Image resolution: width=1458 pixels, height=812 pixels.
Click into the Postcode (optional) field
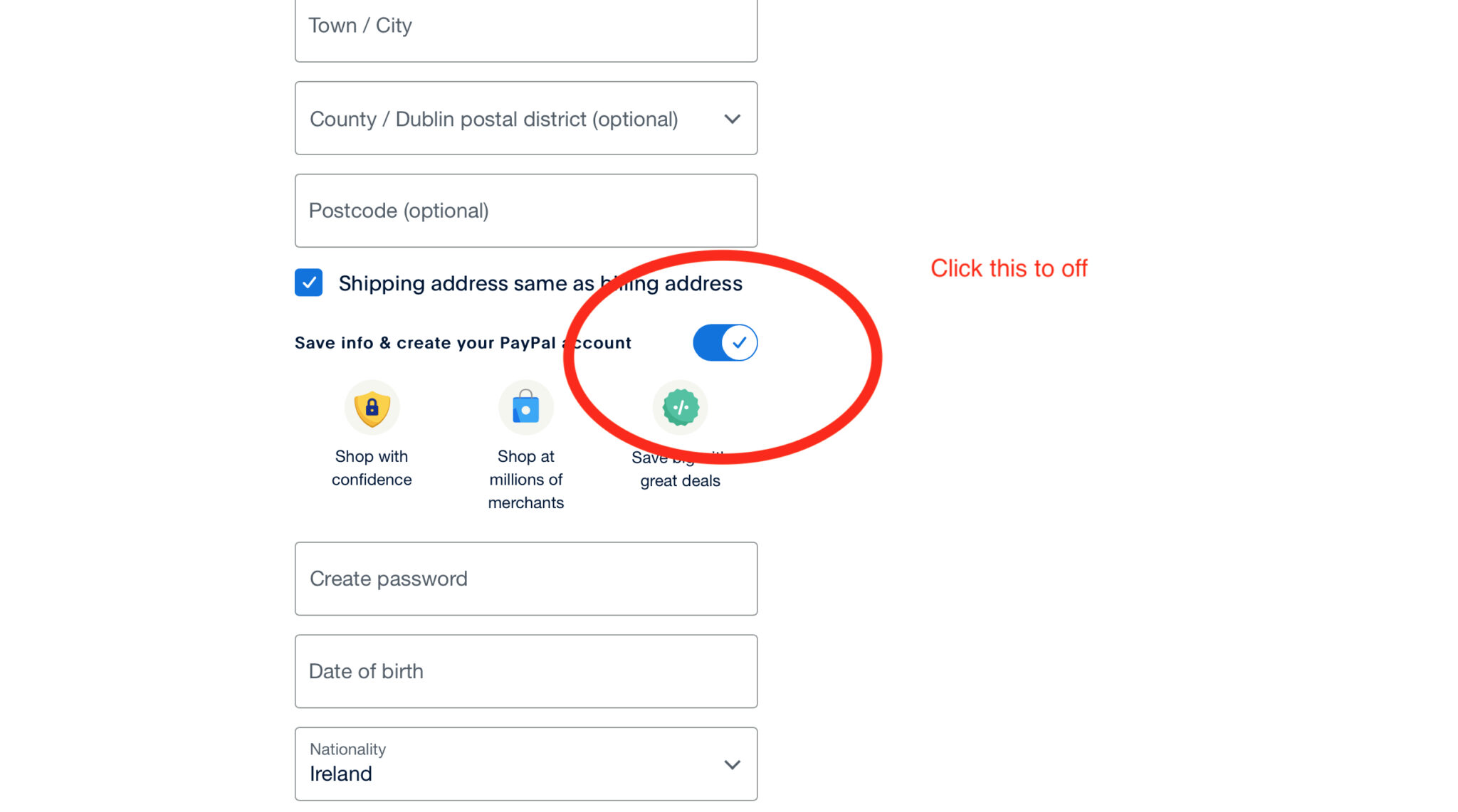[525, 211]
